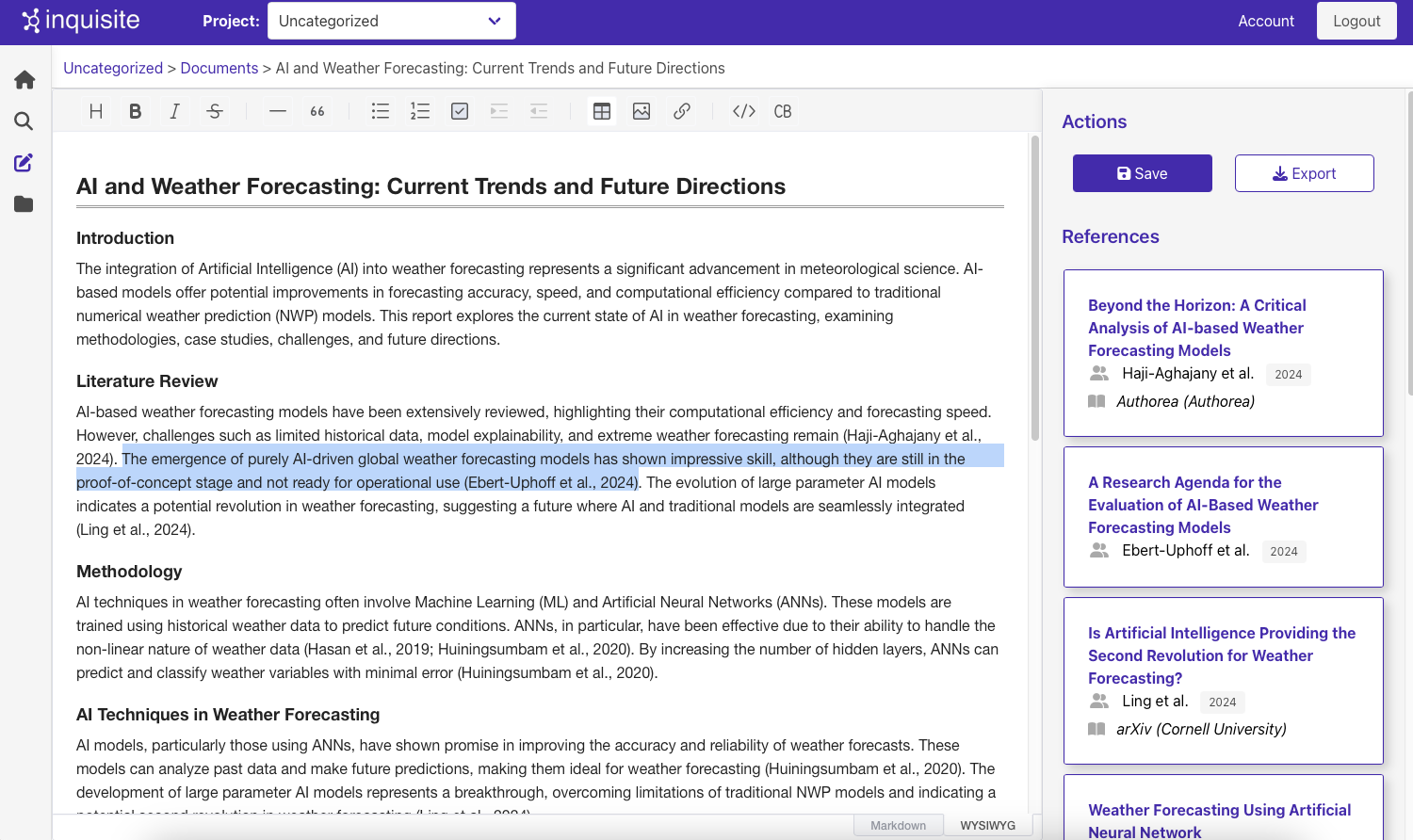Click the 'References' panel heading
Screen dimensions: 1413x840
[1111, 236]
